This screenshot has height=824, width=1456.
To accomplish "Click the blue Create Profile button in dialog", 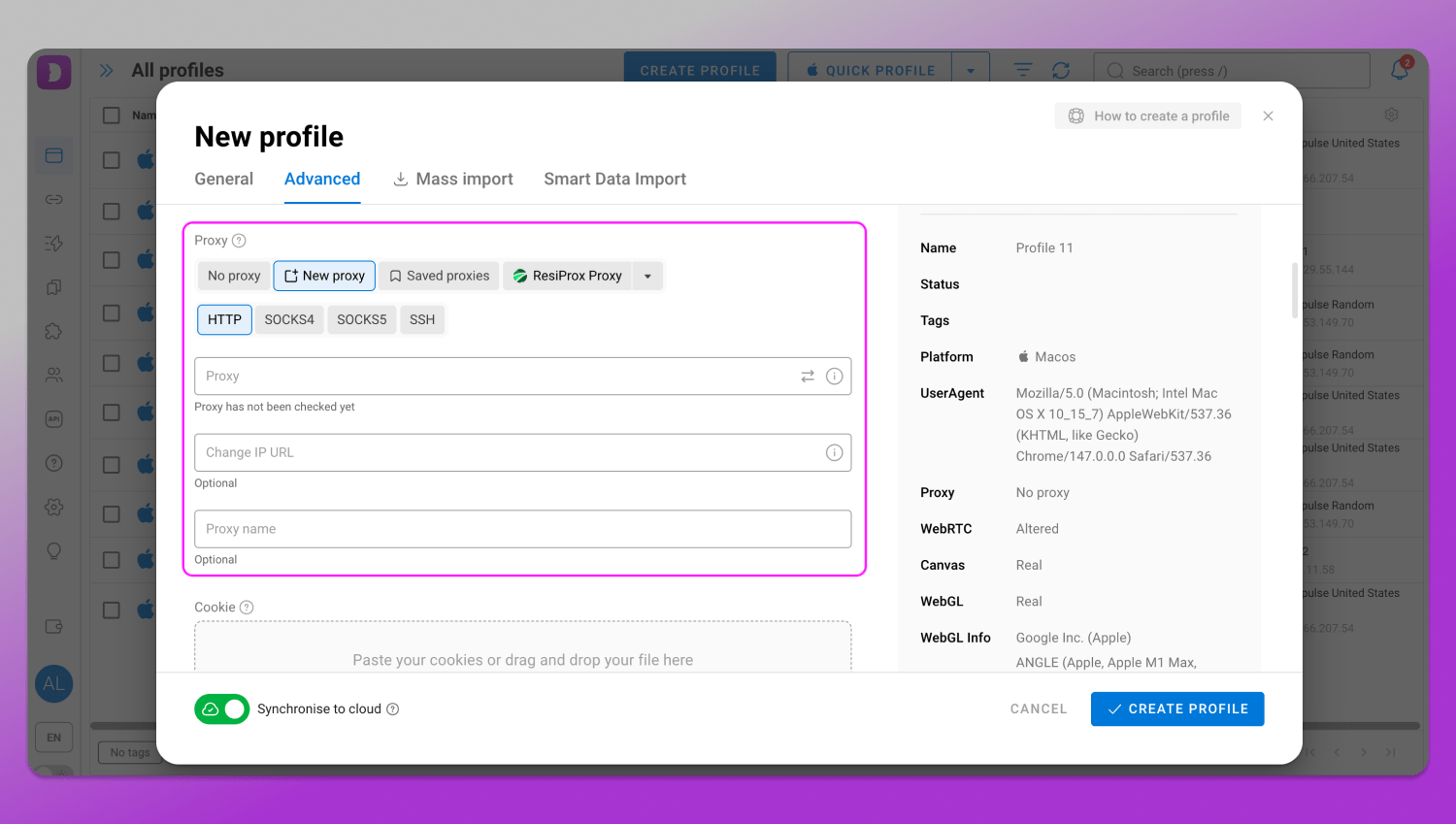I will point(1177,709).
